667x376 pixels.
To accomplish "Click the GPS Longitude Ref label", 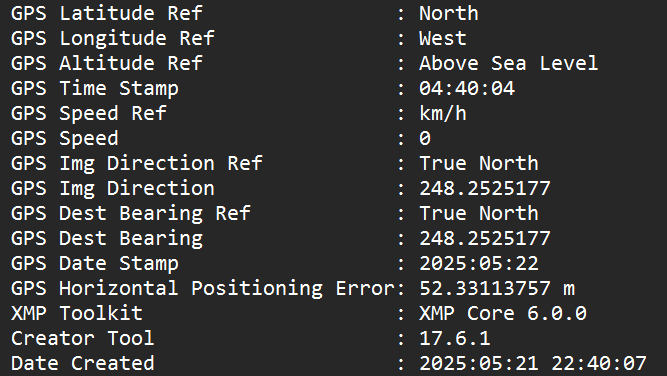I will [113, 38].
